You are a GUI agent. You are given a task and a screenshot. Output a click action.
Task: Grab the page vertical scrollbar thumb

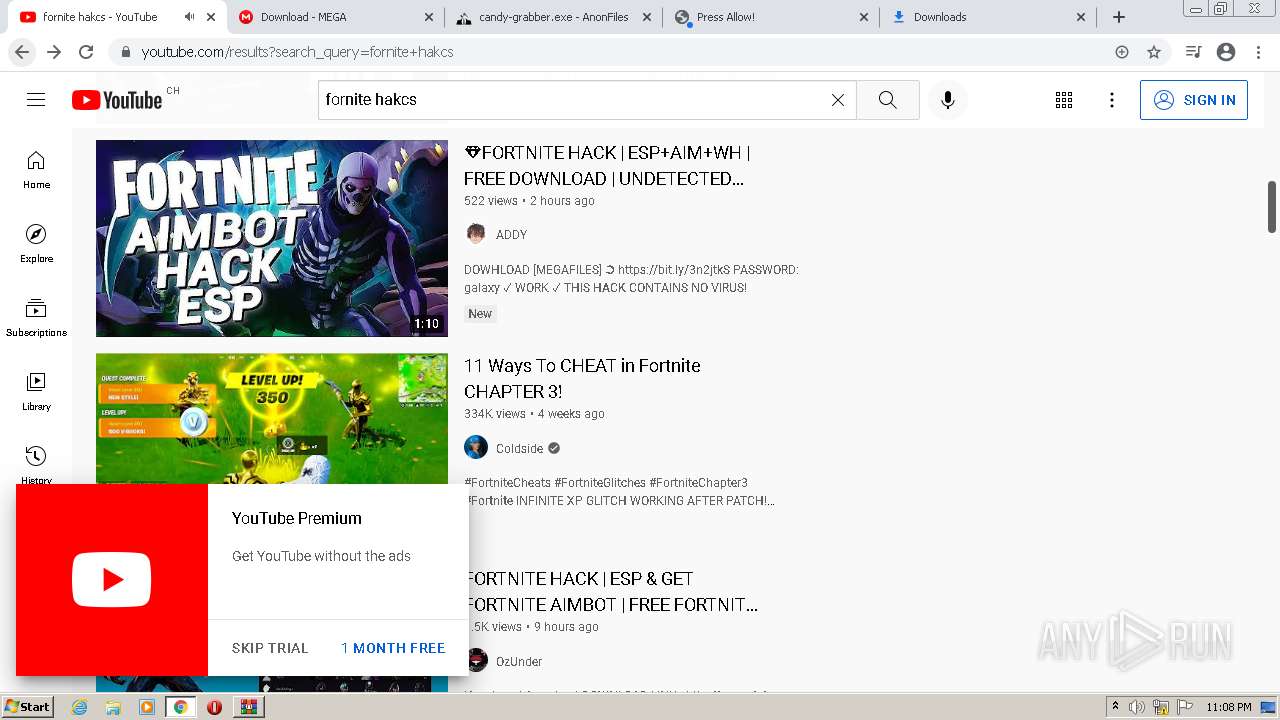1272,207
